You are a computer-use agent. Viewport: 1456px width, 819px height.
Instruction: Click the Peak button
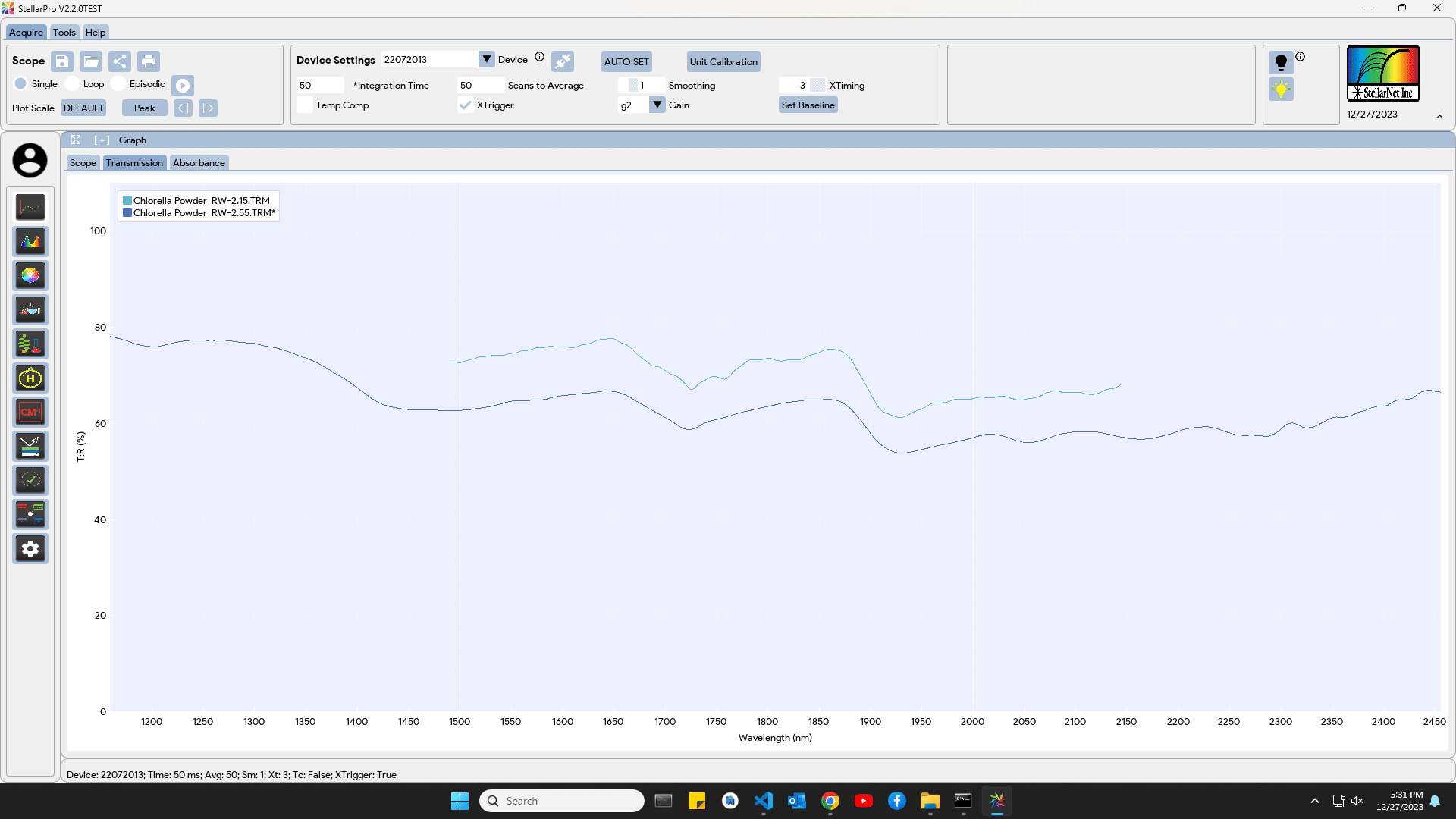pos(144,108)
